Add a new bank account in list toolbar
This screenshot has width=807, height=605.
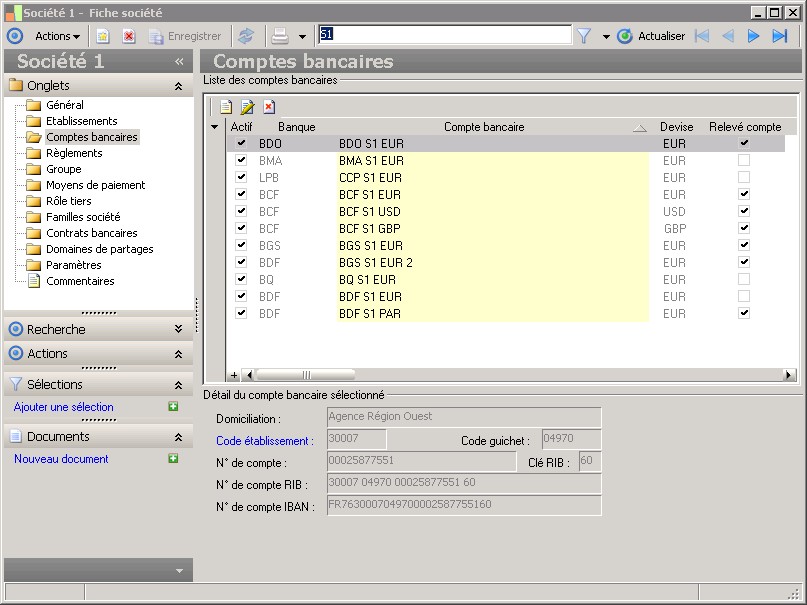coord(226,107)
